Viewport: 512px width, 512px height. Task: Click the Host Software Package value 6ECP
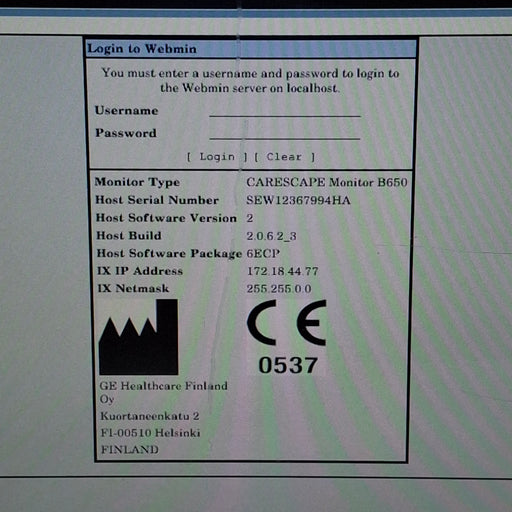pos(263,254)
